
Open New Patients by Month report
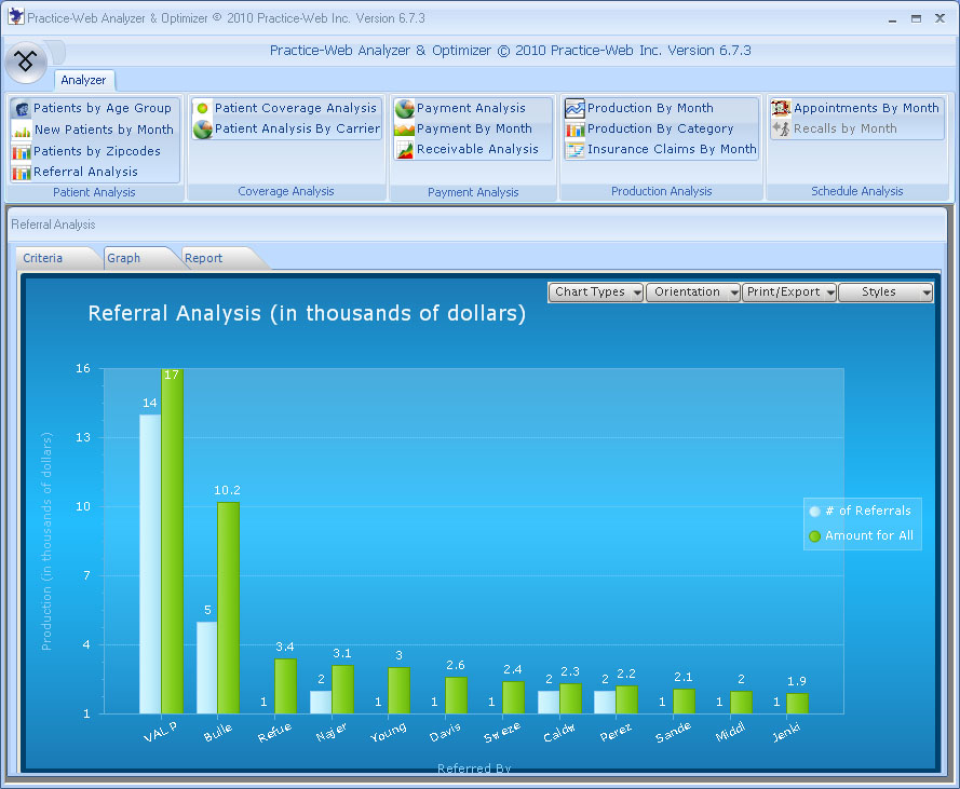click(x=103, y=130)
